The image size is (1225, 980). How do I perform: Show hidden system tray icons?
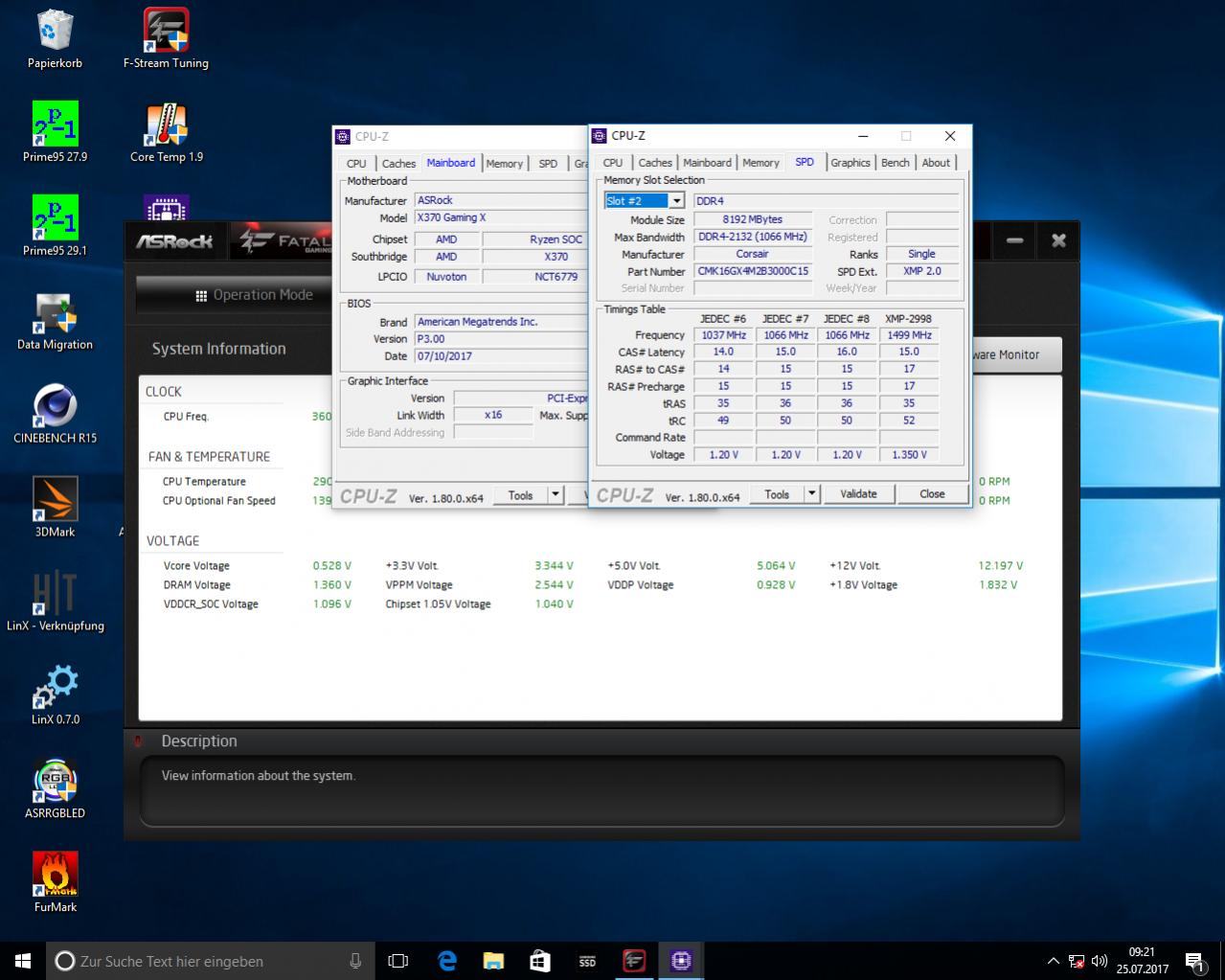click(1054, 961)
